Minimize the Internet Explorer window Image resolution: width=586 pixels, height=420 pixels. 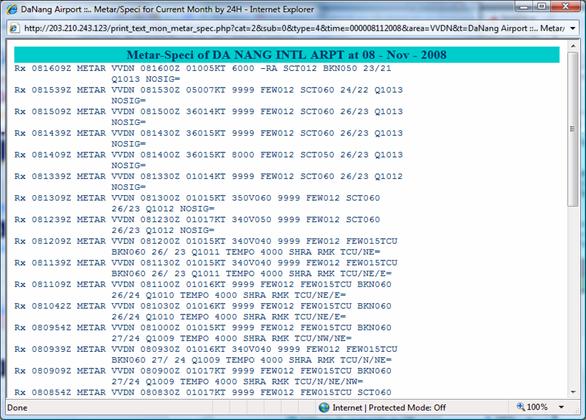(525, 6)
